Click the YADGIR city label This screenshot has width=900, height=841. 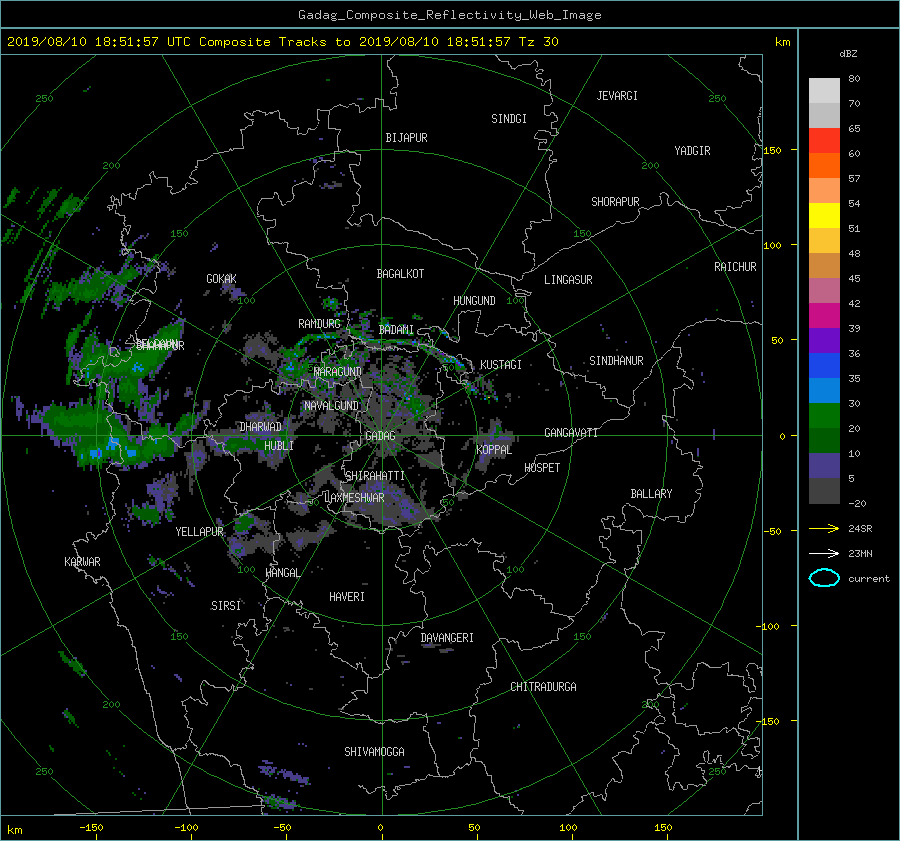click(x=692, y=151)
